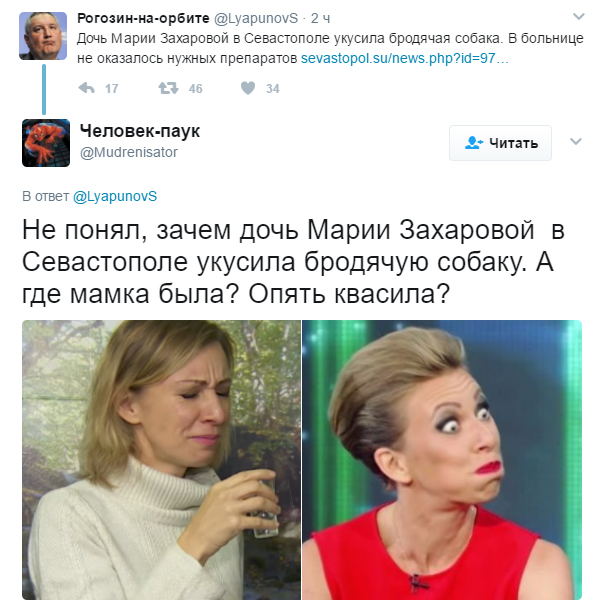Like the first tweet with heart icon
The width and height of the screenshot is (606, 612).
[x=248, y=88]
